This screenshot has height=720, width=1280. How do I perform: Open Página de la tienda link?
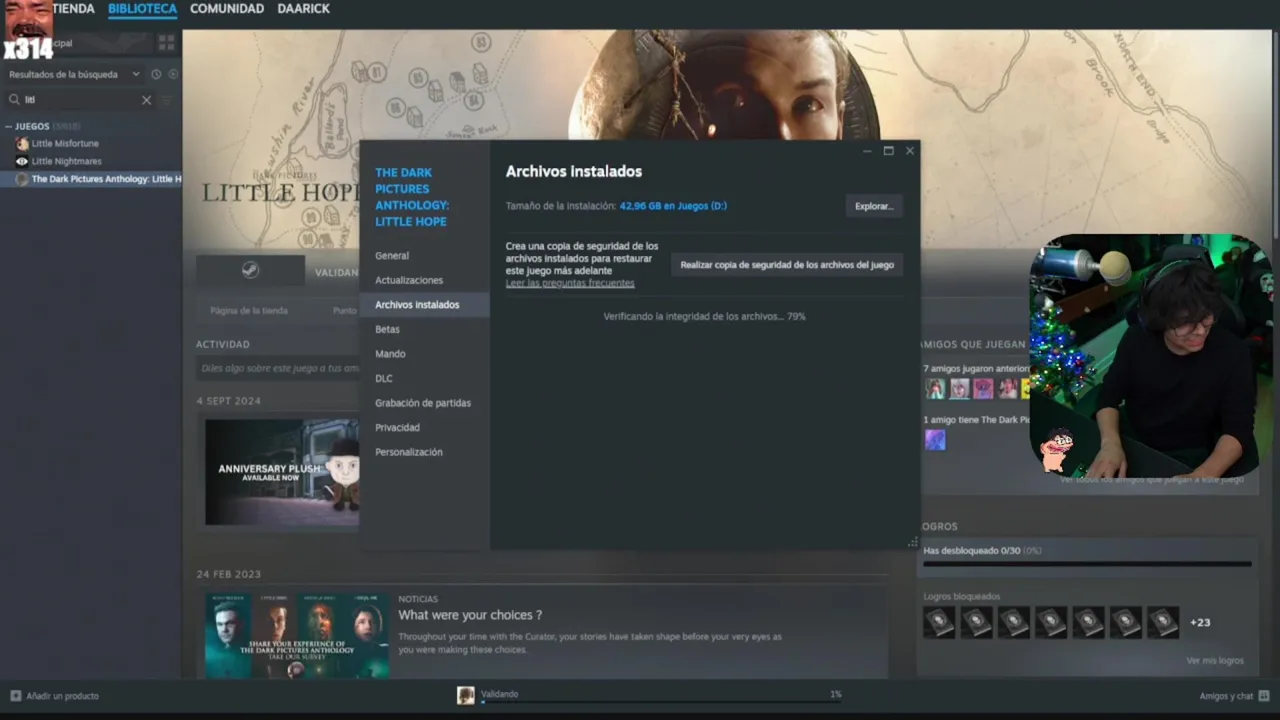[x=249, y=311]
